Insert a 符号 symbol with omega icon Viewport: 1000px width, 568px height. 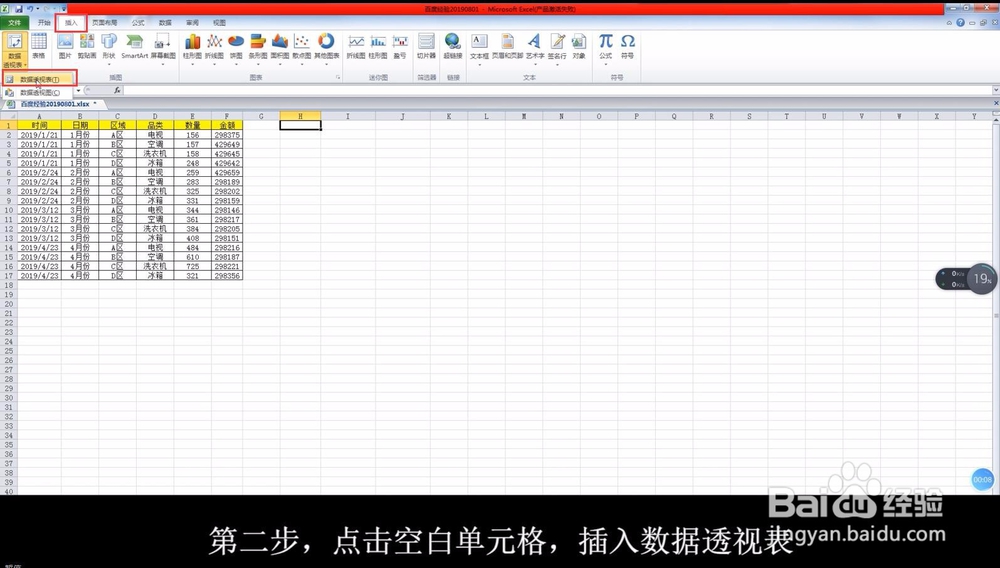(628, 46)
